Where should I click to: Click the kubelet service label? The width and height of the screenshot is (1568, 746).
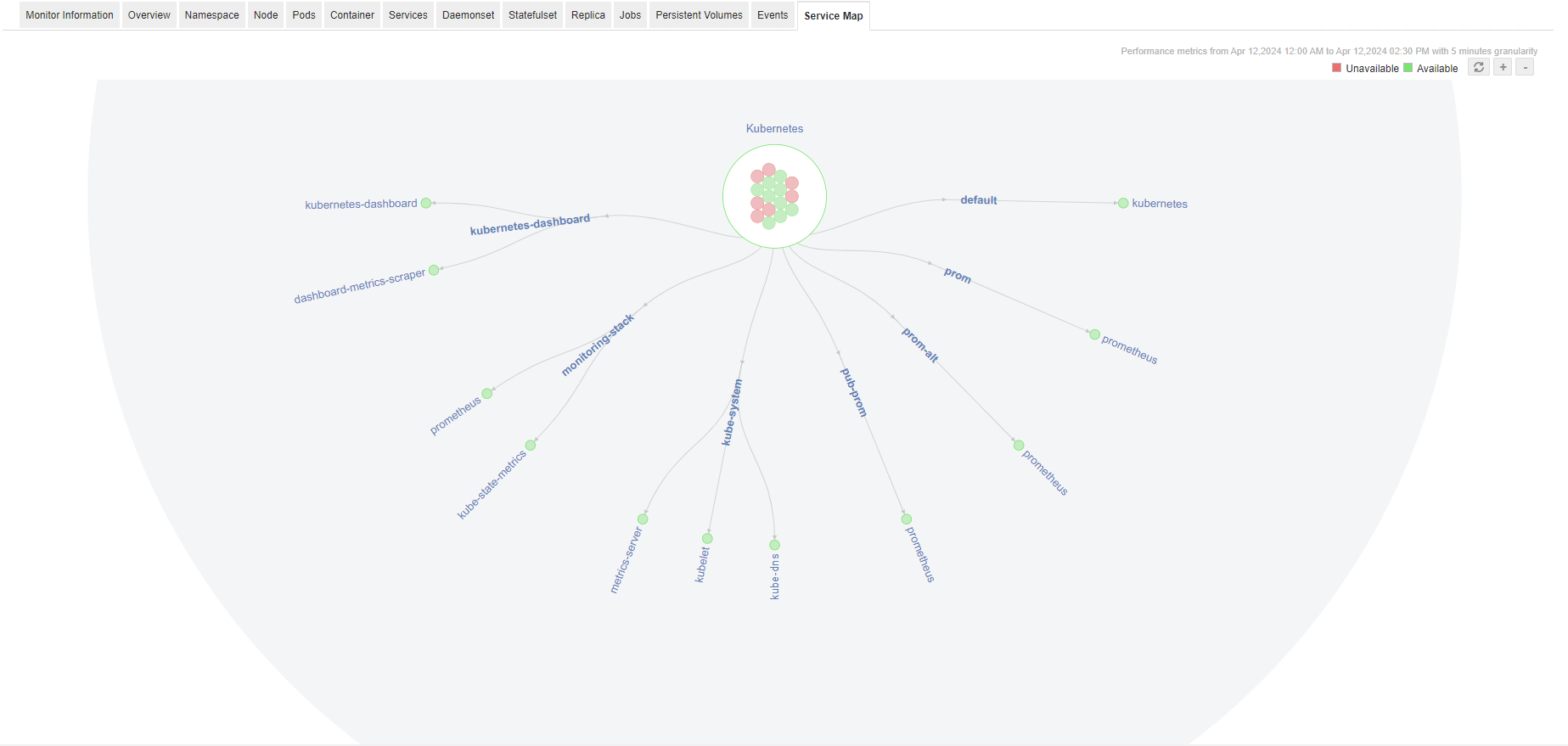click(x=703, y=564)
